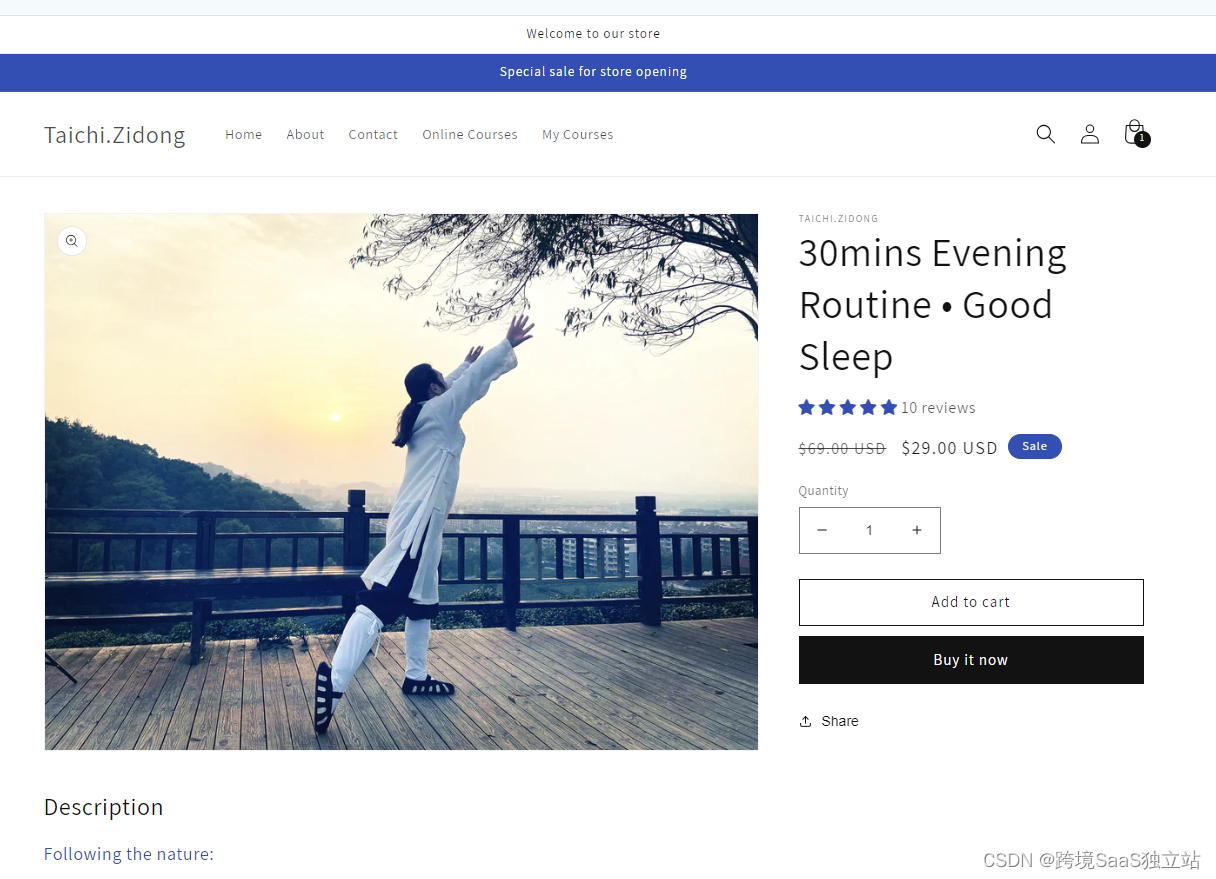Open the search magnifier icon in header
This screenshot has width=1216, height=879.
click(1045, 134)
